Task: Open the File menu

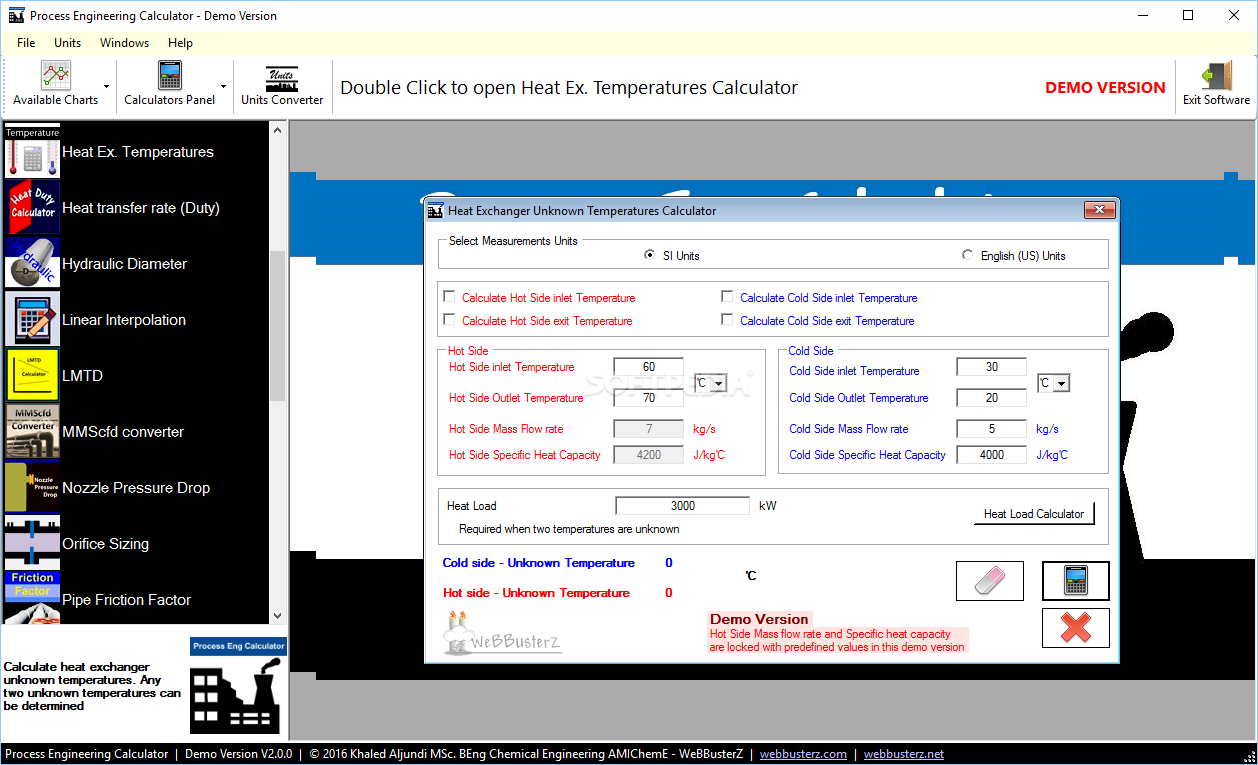Action: point(26,43)
